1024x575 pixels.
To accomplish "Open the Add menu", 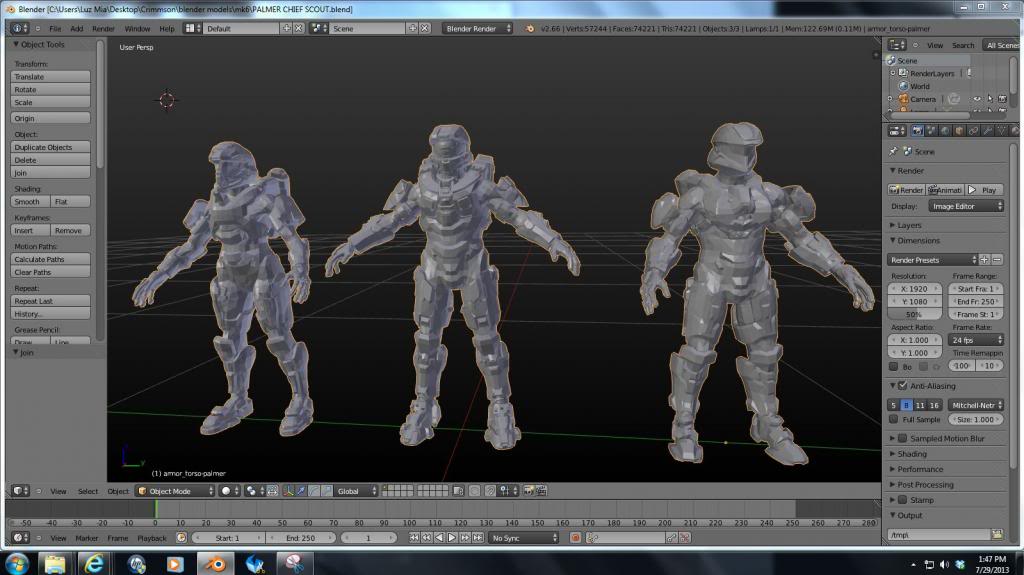I will tap(76, 29).
